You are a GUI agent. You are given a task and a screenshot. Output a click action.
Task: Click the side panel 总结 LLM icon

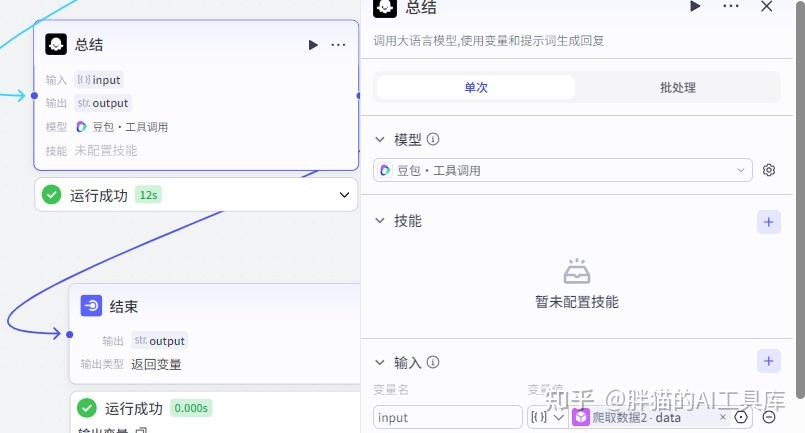[385, 7]
